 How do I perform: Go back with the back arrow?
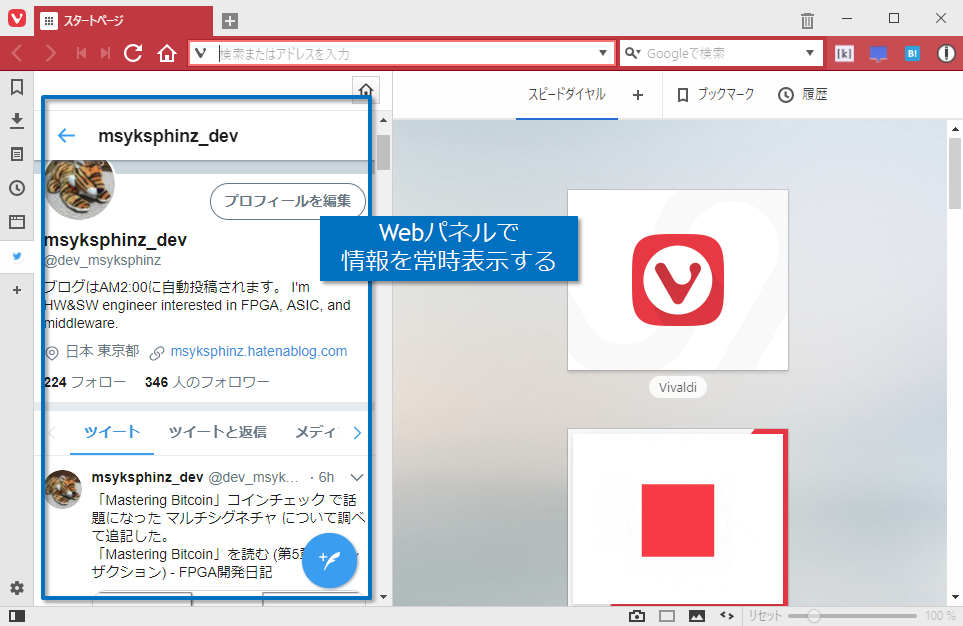[17, 53]
